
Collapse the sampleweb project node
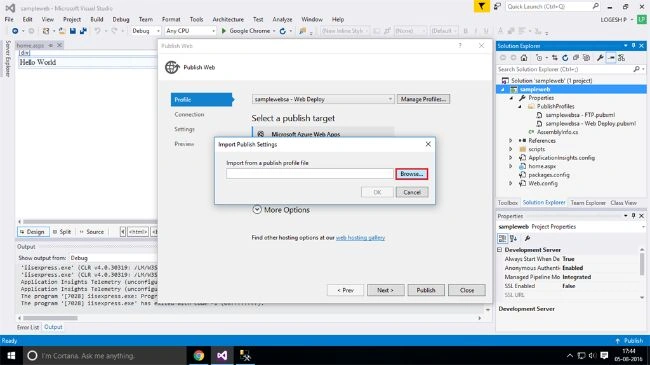point(503,90)
